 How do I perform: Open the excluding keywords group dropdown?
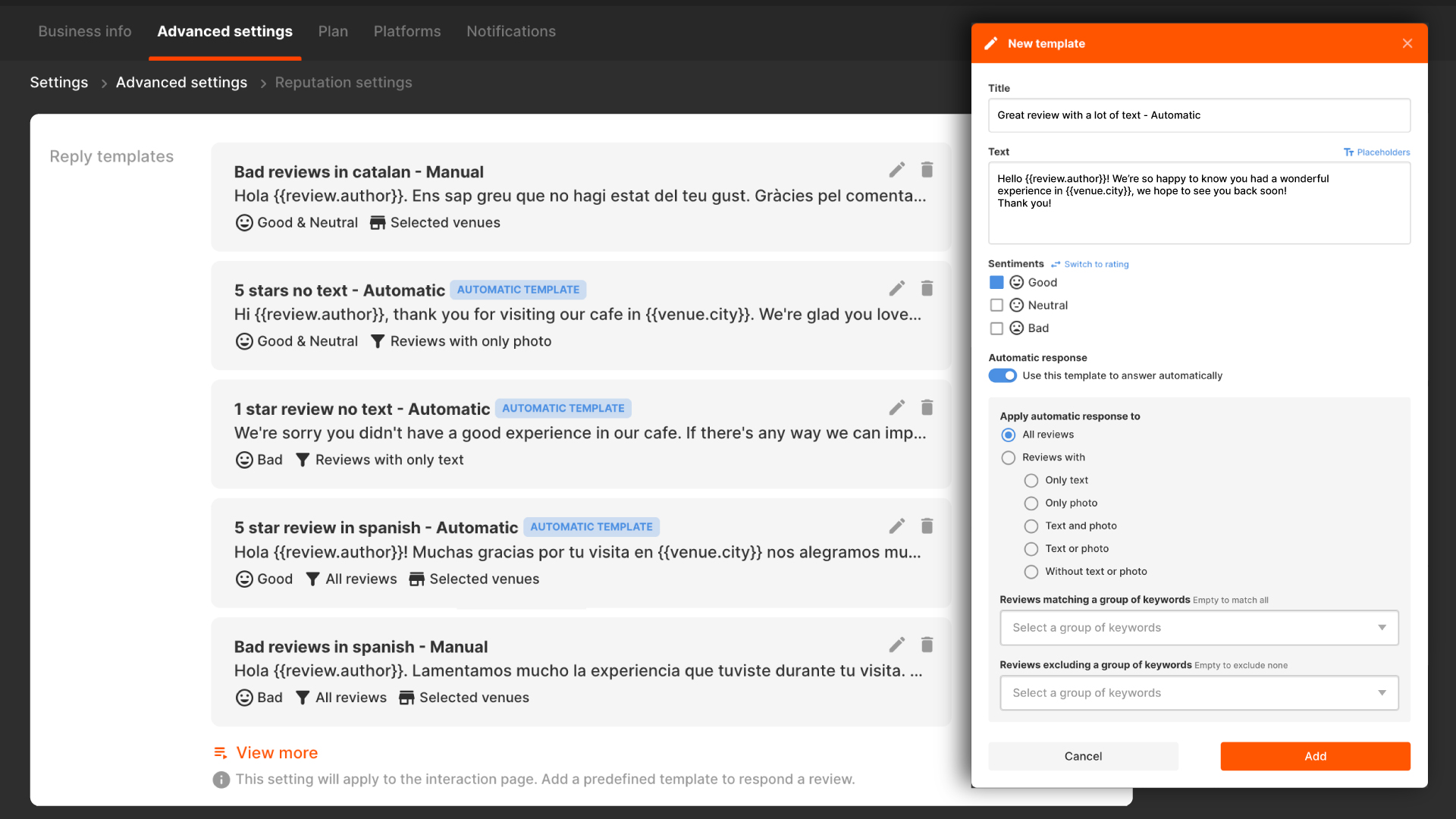click(1199, 693)
